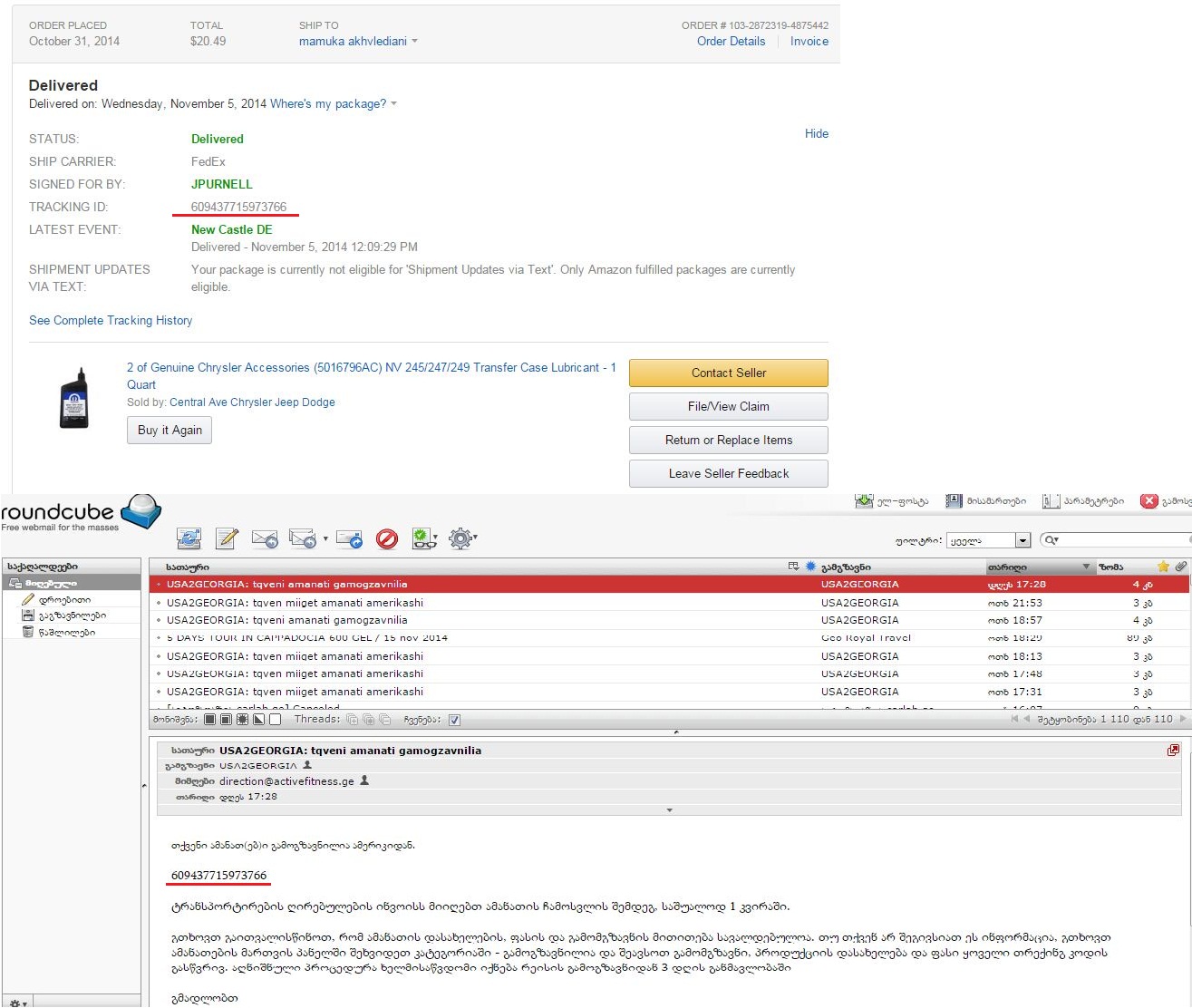Image resolution: width=1192 pixels, height=1008 pixels.
Task: Open See Complete Tracking History
Action: point(111,321)
